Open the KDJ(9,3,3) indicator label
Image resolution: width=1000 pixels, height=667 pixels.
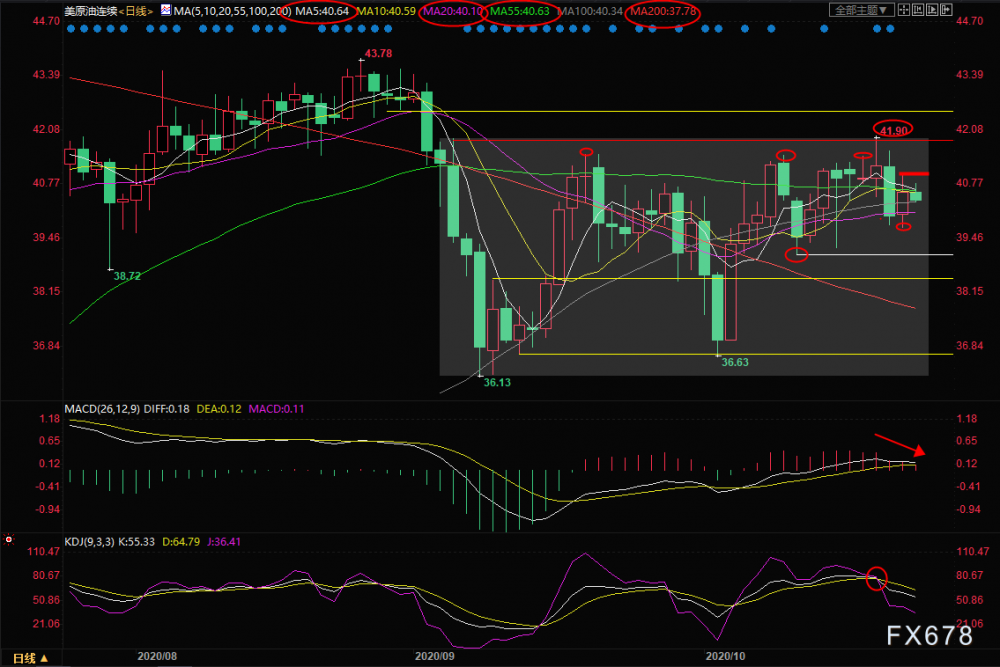click(x=89, y=541)
